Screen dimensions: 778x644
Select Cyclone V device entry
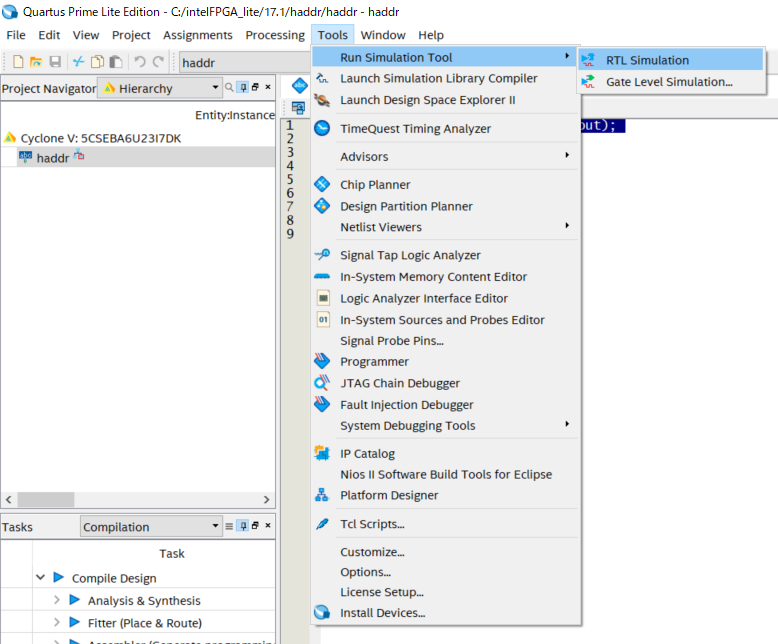point(101,138)
